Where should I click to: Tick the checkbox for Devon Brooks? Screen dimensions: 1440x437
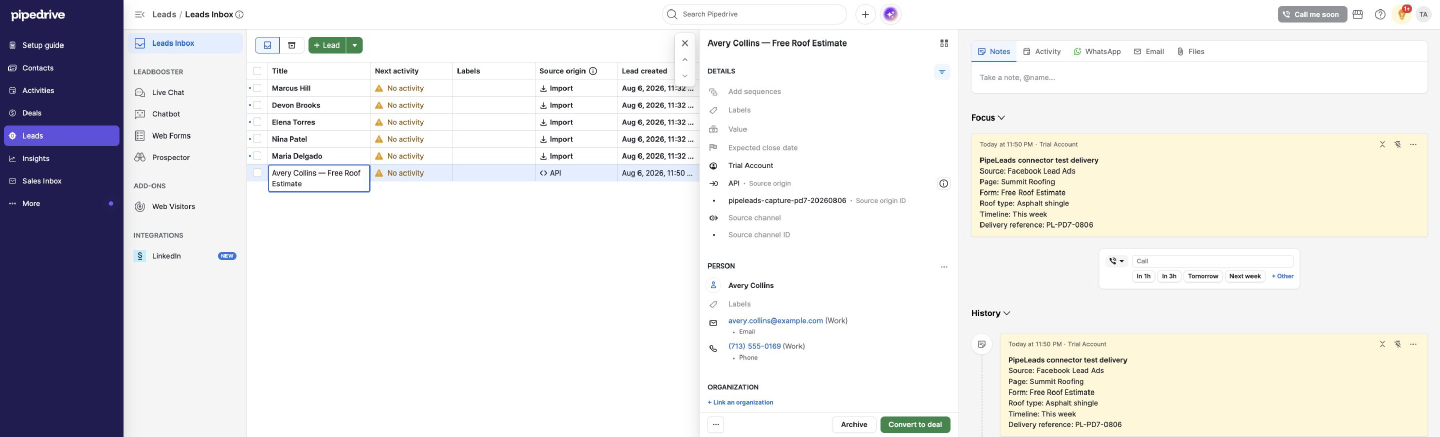pyautogui.click(x=257, y=105)
